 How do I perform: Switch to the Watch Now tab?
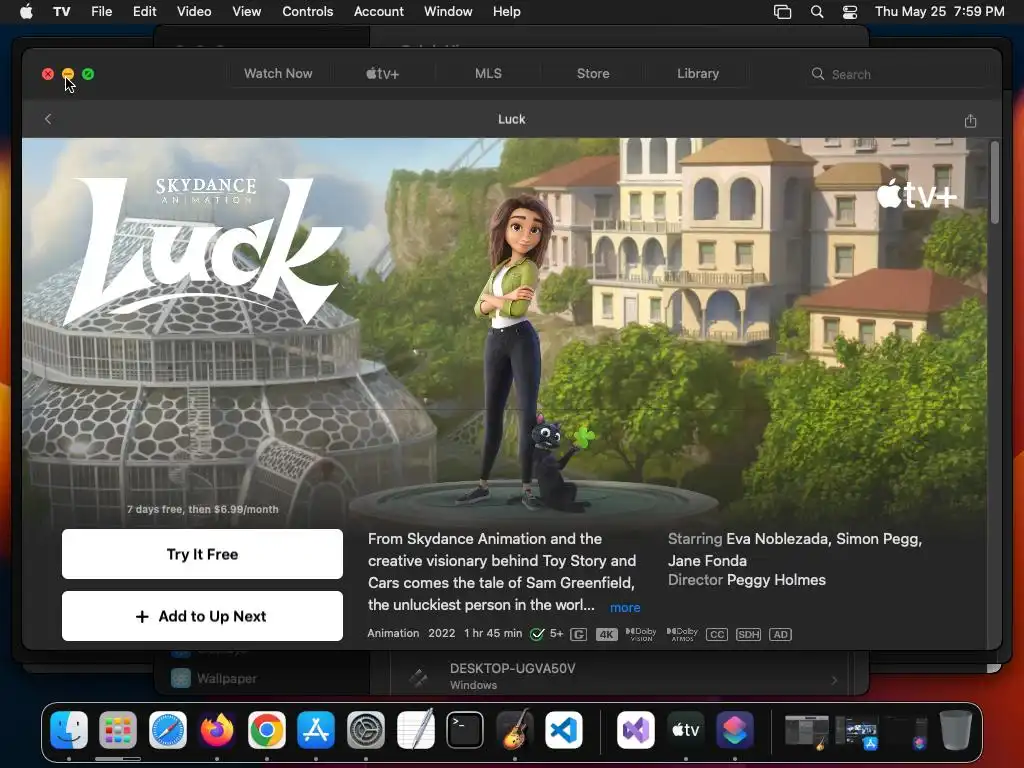pos(278,74)
